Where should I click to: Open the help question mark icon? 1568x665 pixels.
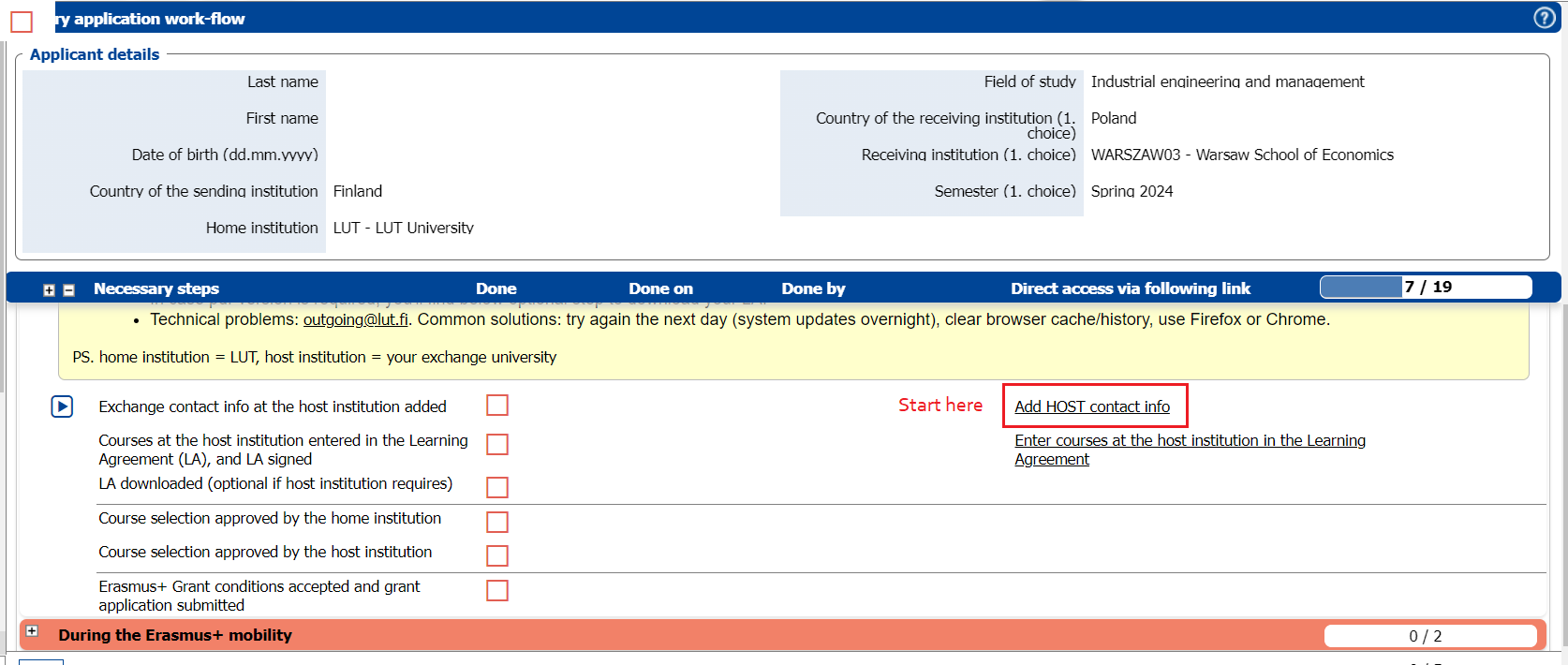tap(1544, 18)
